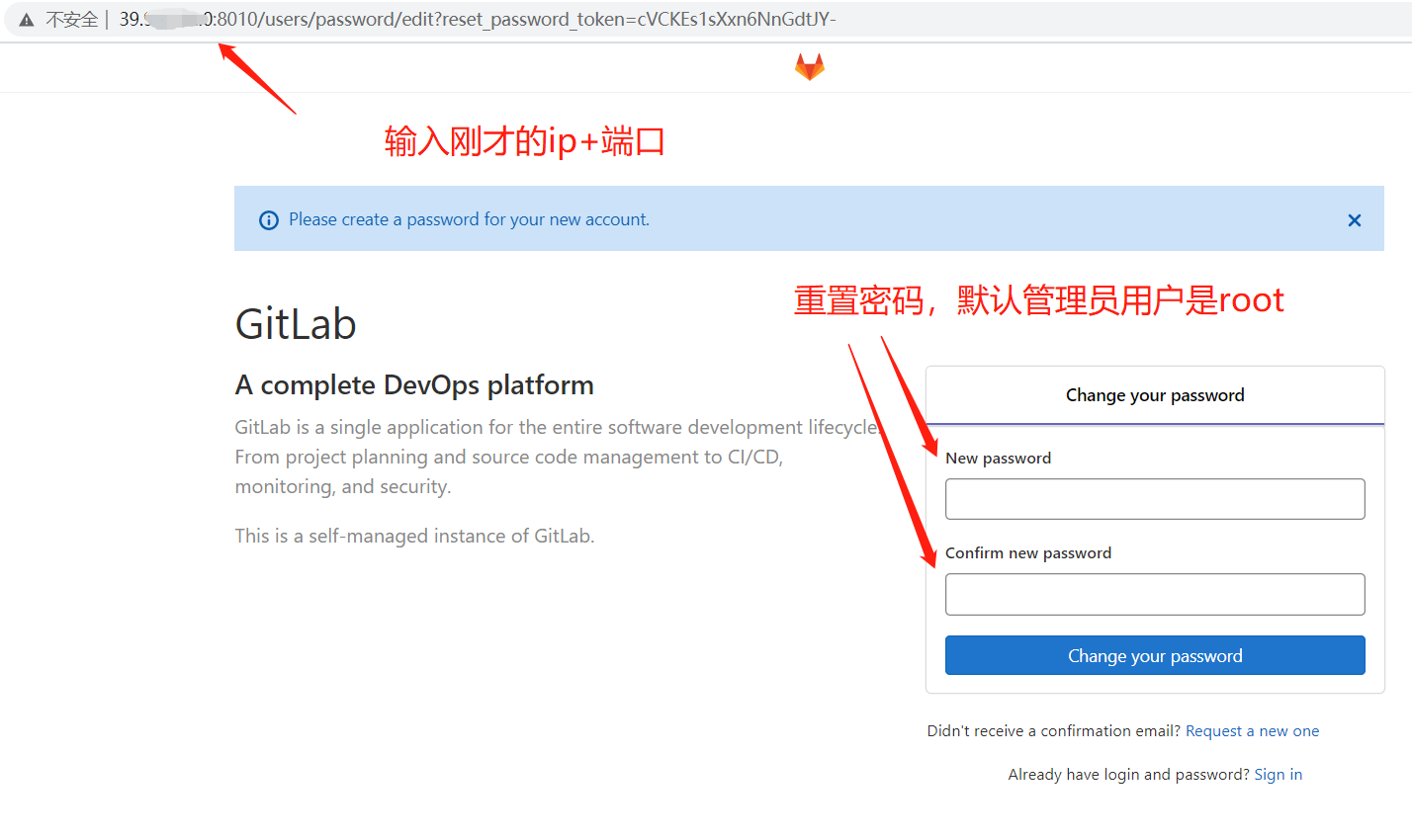This screenshot has width=1412, height=840.
Task: Dismiss the password notice with the X icon
Action: pos(1354,219)
